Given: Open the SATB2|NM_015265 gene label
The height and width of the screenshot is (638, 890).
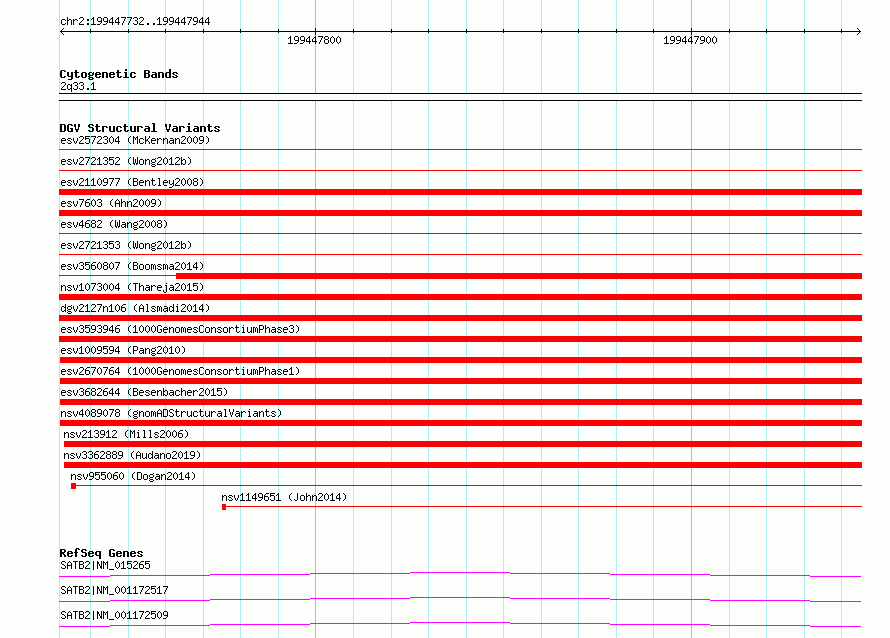Looking at the screenshot, I should (105, 565).
